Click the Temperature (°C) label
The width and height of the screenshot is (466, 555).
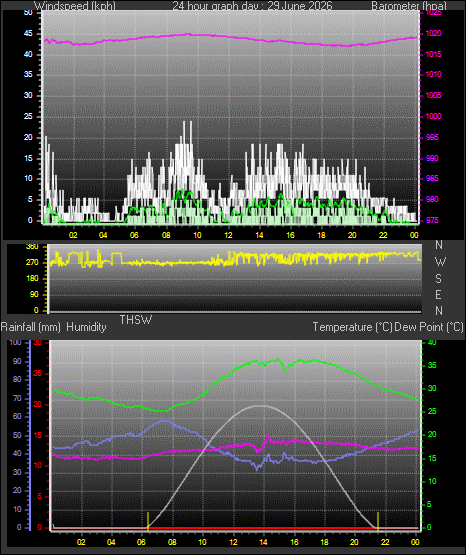click(x=352, y=327)
